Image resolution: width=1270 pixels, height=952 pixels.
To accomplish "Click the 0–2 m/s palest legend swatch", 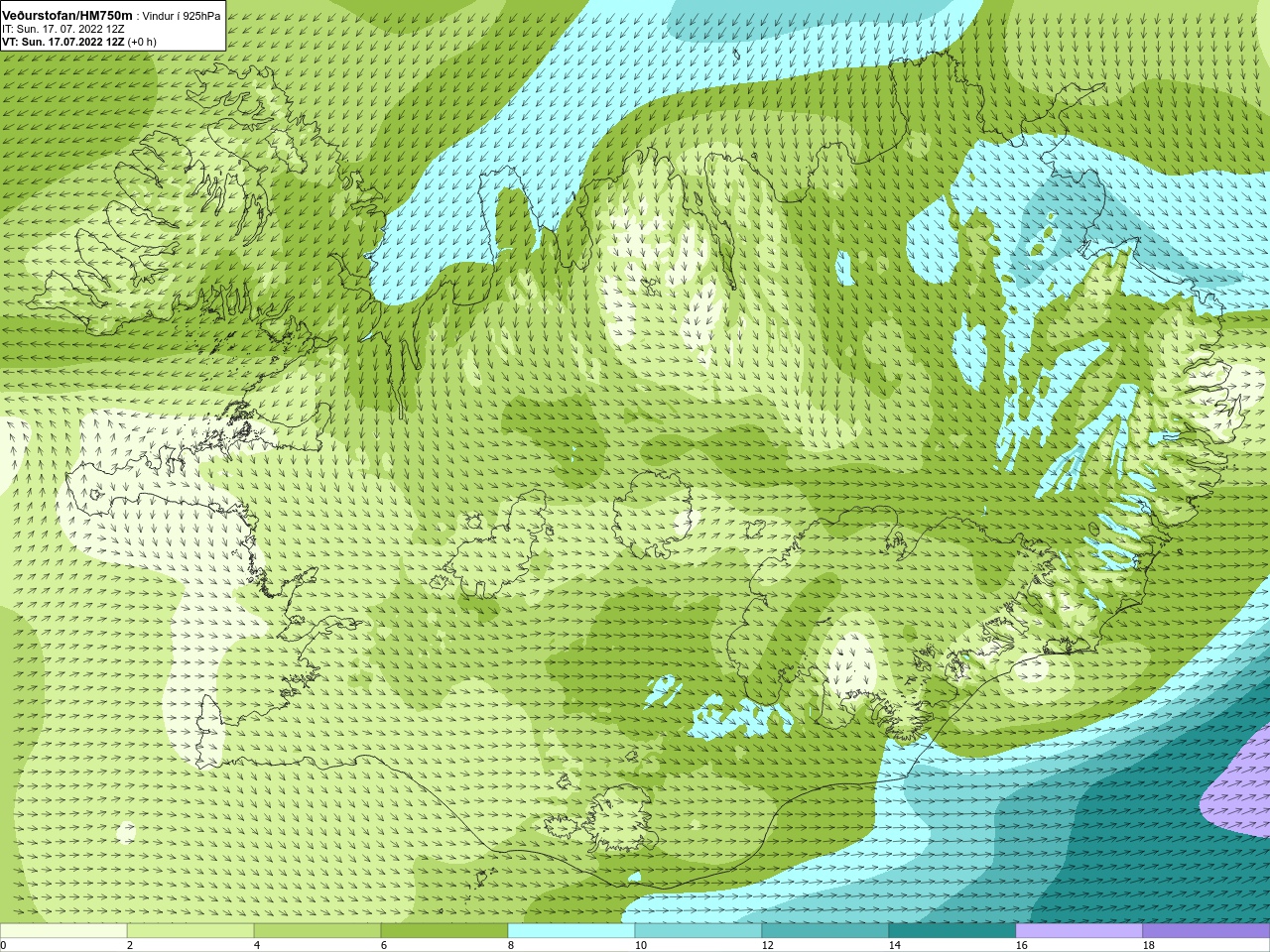I will (x=63, y=931).
